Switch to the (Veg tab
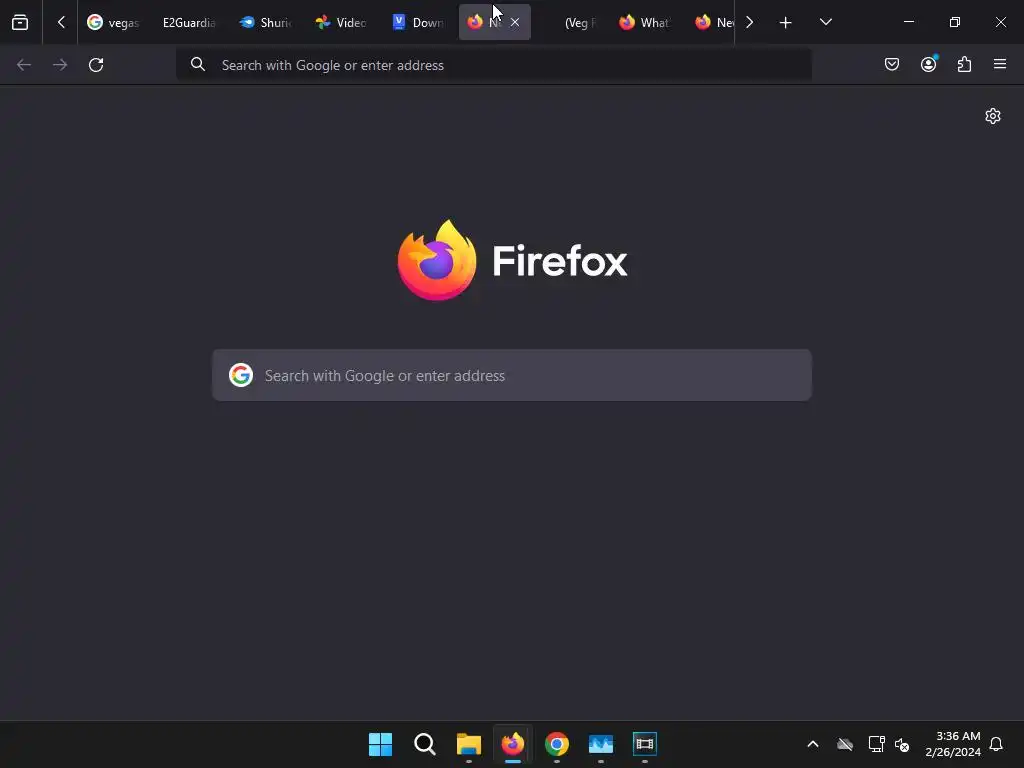1024x768 pixels. [569, 23]
